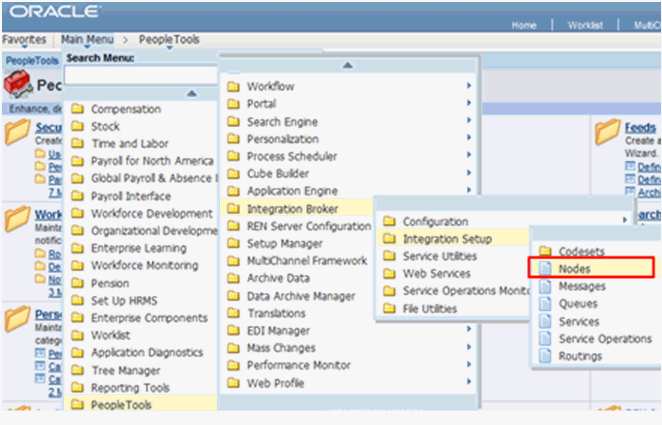This screenshot has height=425, width=662.
Task: Click the Tree Manager folder icon
Action: click(77, 370)
